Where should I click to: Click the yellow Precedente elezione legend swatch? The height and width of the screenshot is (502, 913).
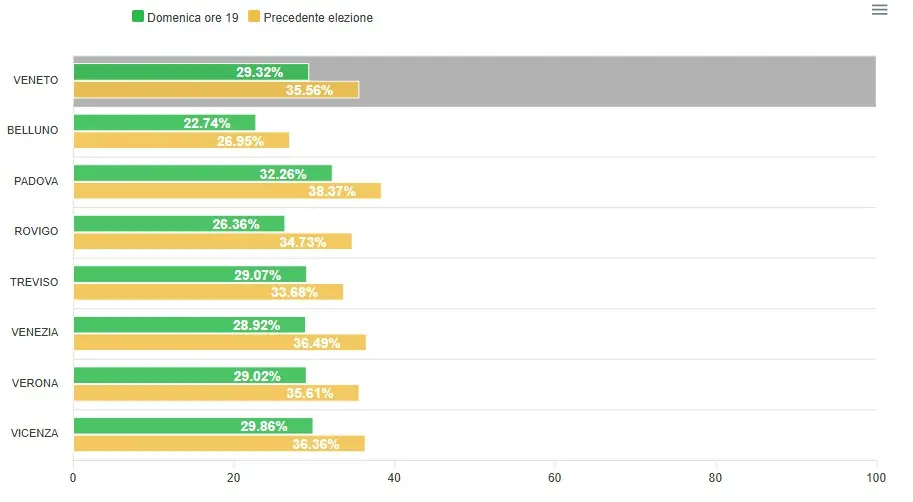pyautogui.click(x=254, y=17)
